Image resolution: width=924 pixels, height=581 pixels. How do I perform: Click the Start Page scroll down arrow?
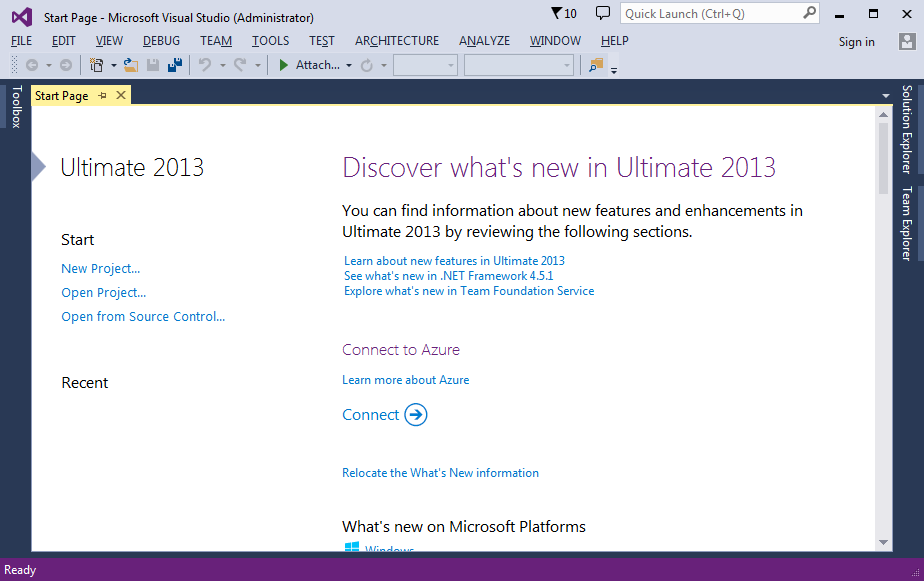883,542
